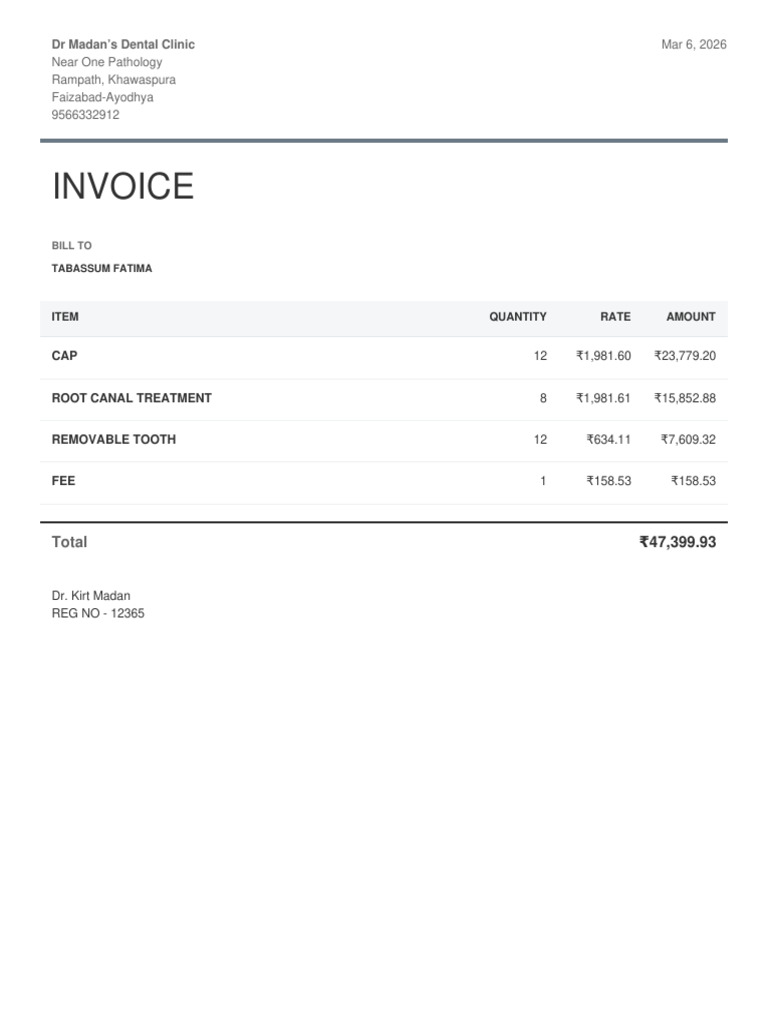Viewport: 768px width, 1024px height.
Task: Click the BILL TO label
Action: [x=72, y=246]
